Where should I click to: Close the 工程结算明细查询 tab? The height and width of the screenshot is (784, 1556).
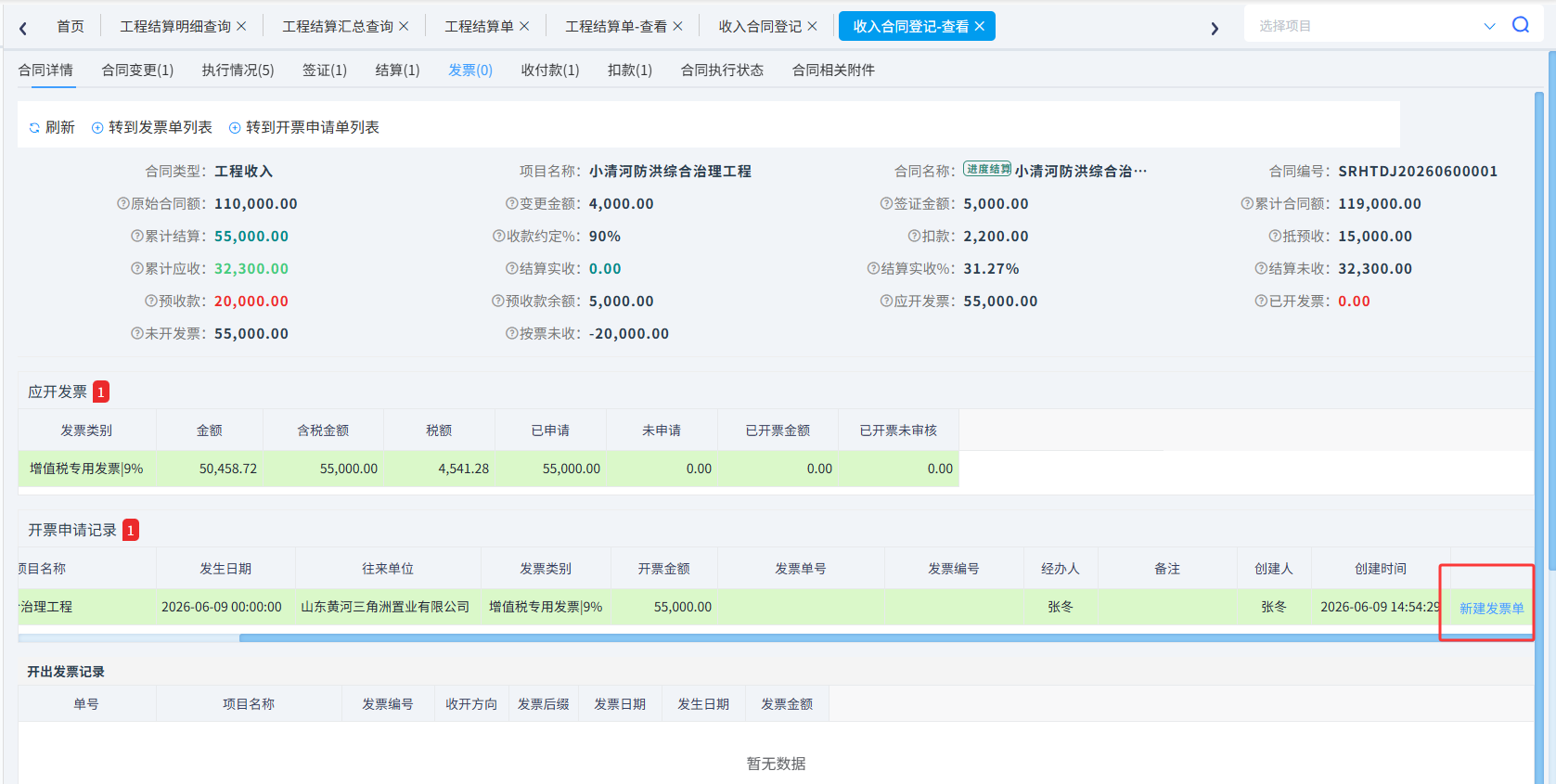(241, 26)
